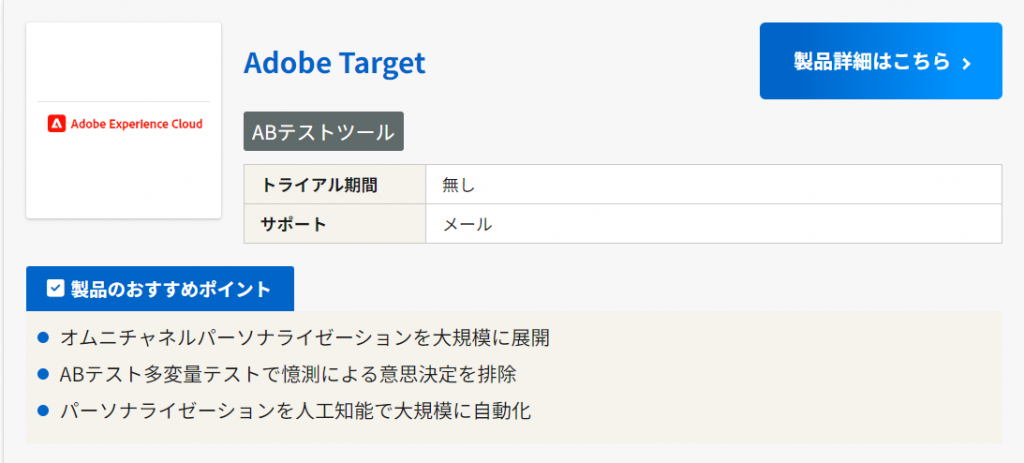Click the Adobe Experience Cloud logo text
1024x463 pixels.
point(136,124)
